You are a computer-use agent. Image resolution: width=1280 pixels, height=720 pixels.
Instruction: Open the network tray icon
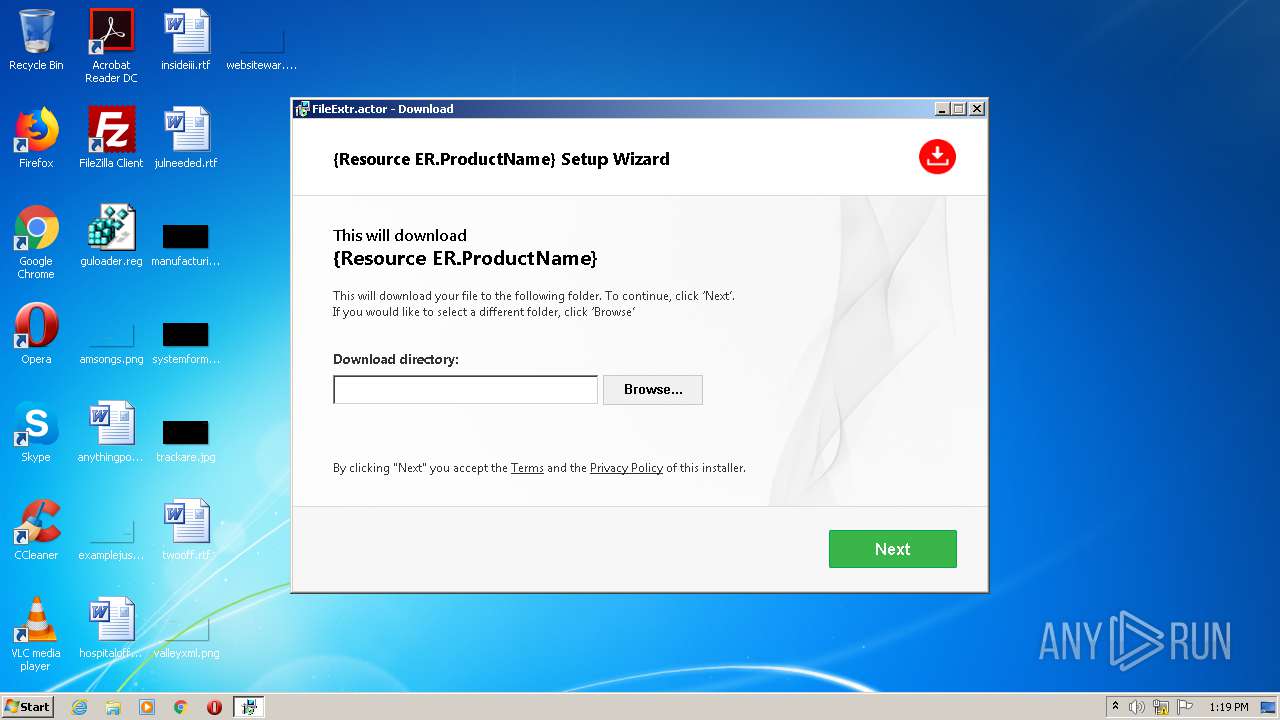coord(1161,707)
